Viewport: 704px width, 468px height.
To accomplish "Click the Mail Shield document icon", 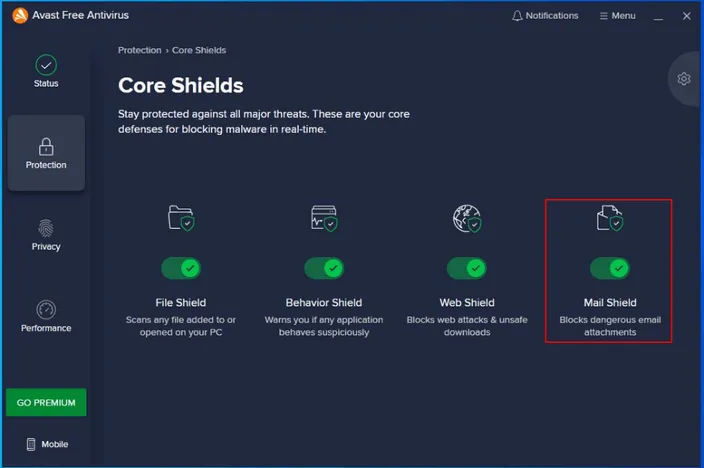I will (610, 218).
